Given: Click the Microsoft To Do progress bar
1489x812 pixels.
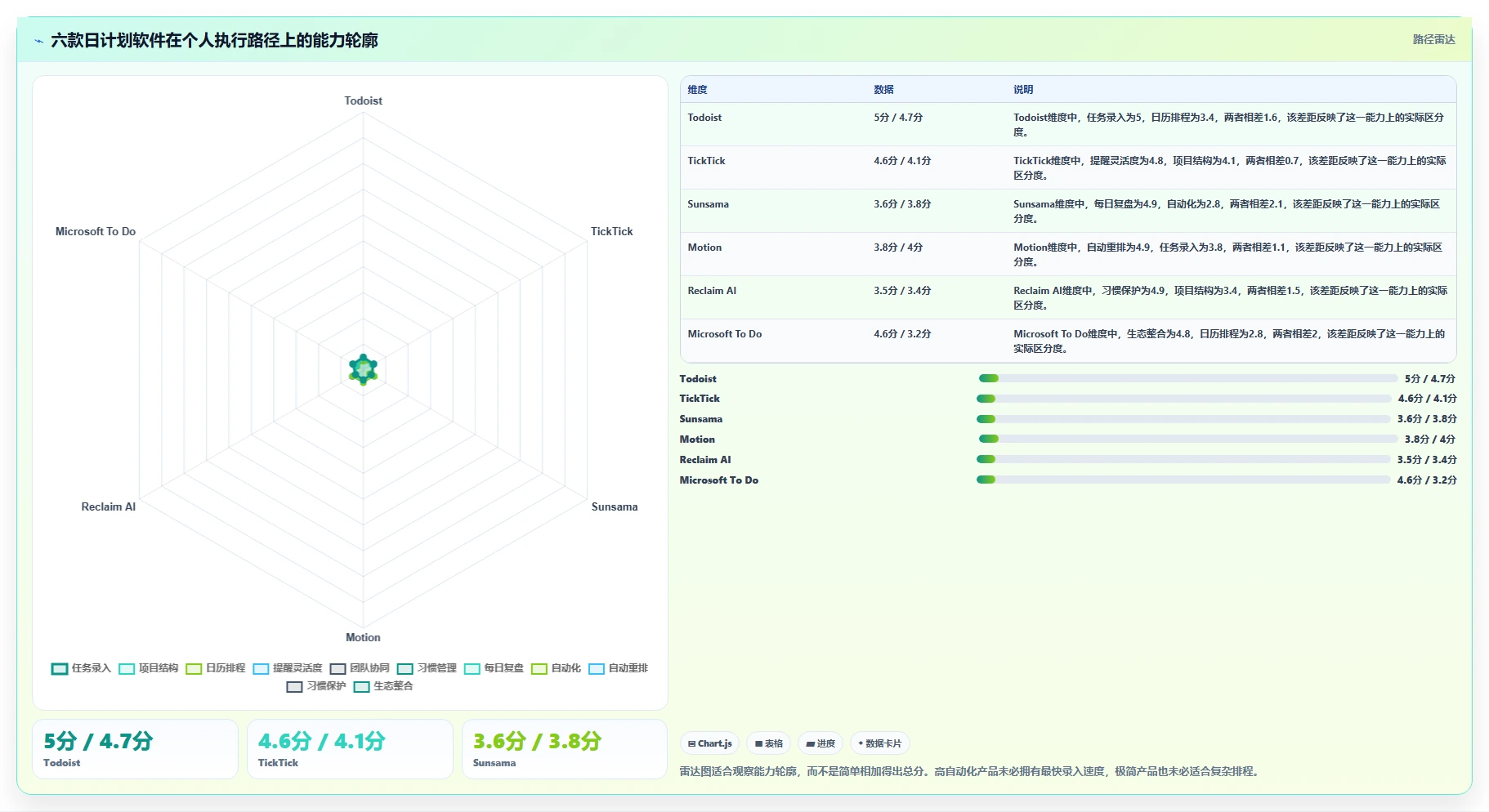Looking at the screenshot, I should pos(1184,480).
